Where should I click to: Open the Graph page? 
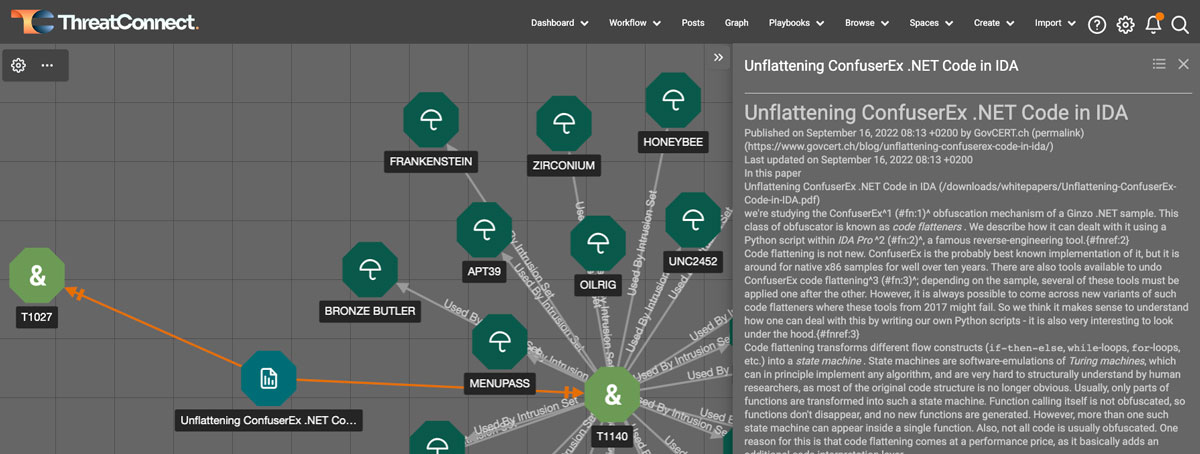(x=736, y=23)
